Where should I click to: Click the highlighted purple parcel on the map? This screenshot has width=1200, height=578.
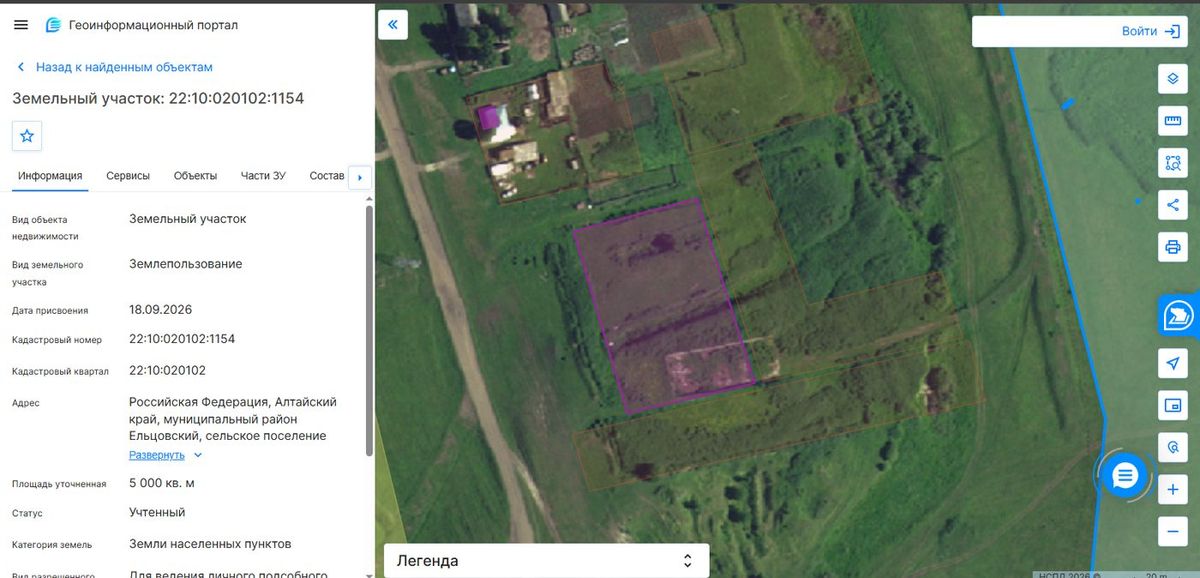click(x=665, y=305)
